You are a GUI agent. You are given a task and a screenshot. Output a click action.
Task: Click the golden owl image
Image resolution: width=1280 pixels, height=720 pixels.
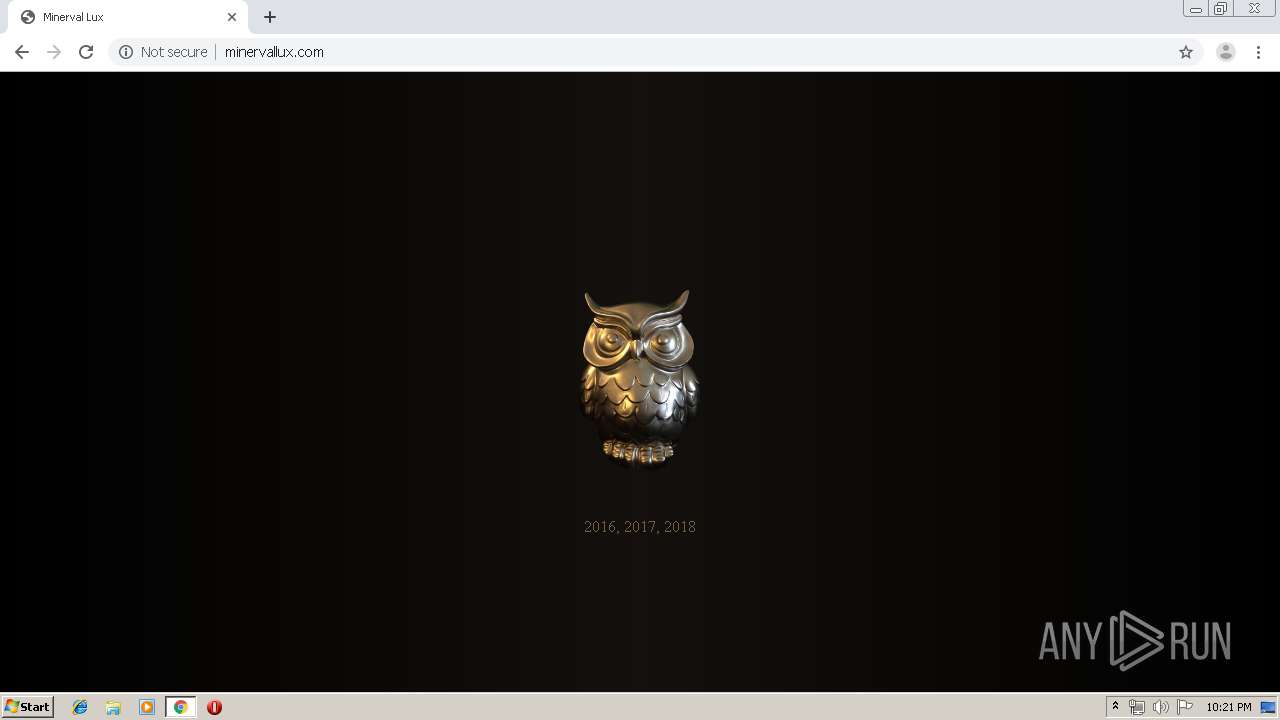(x=639, y=378)
